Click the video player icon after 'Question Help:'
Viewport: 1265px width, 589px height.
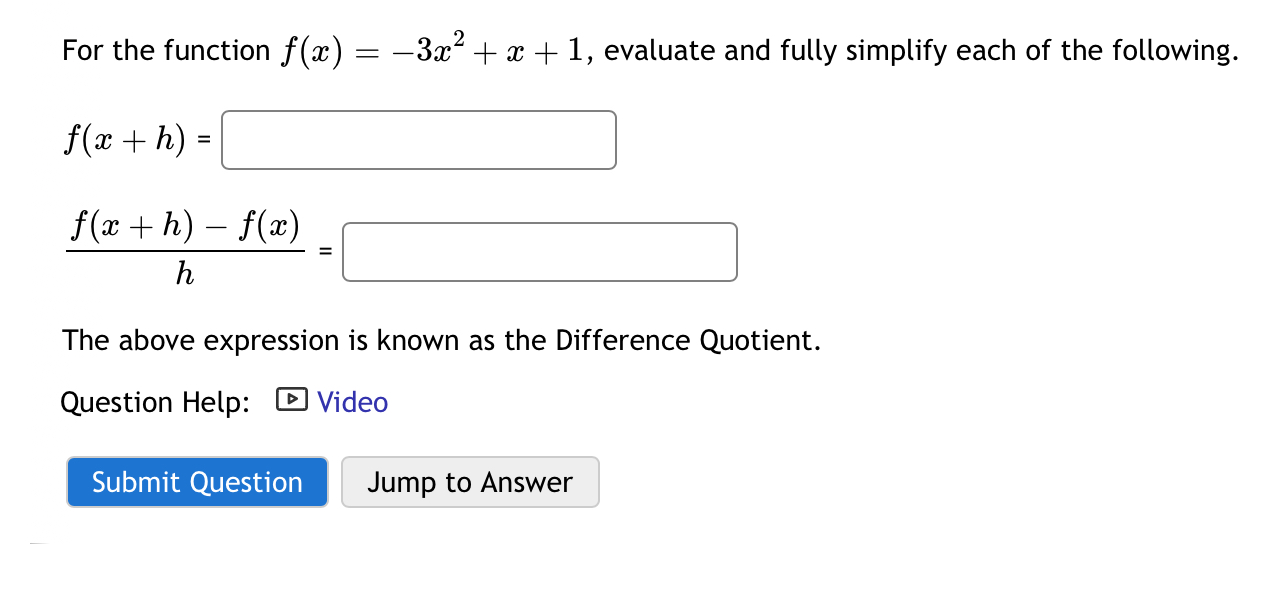[x=289, y=401]
